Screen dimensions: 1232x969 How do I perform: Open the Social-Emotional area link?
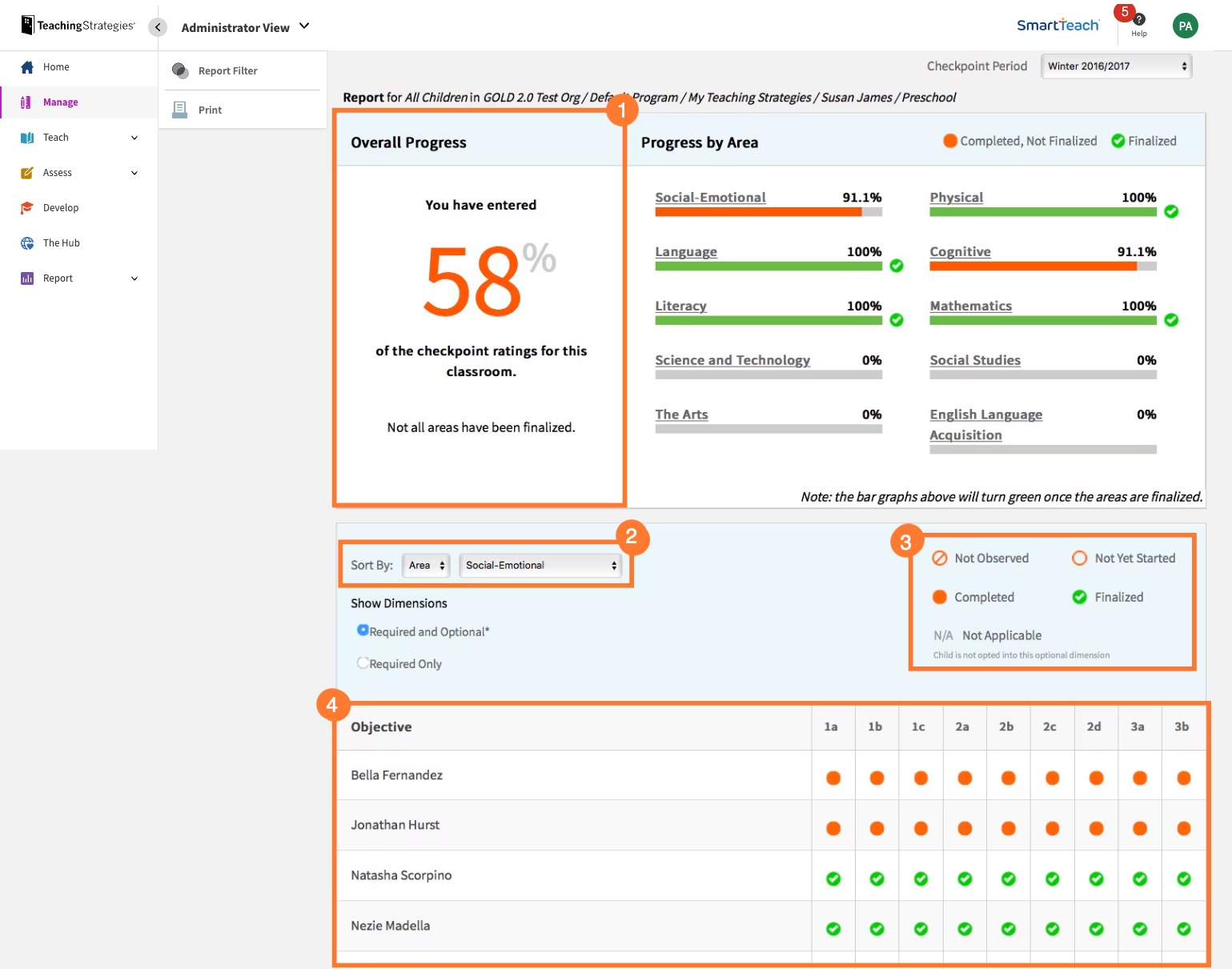709,197
